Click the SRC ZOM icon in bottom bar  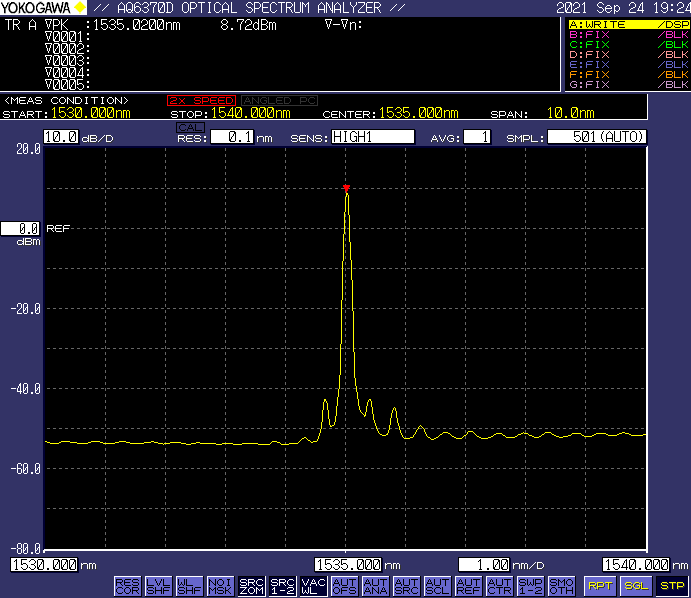252,585
